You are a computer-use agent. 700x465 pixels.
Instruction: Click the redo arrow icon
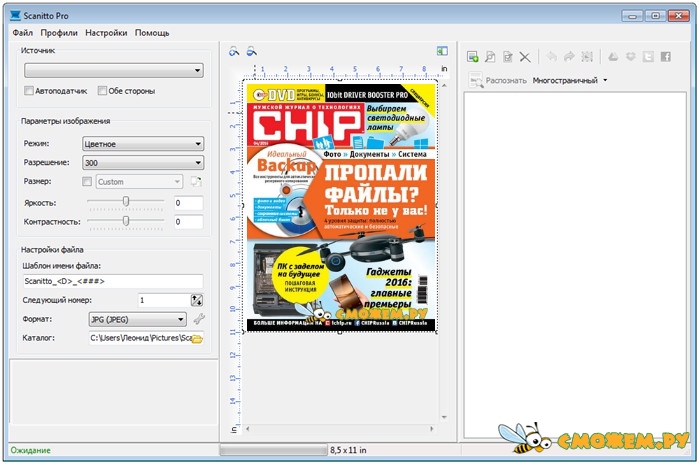(569, 56)
